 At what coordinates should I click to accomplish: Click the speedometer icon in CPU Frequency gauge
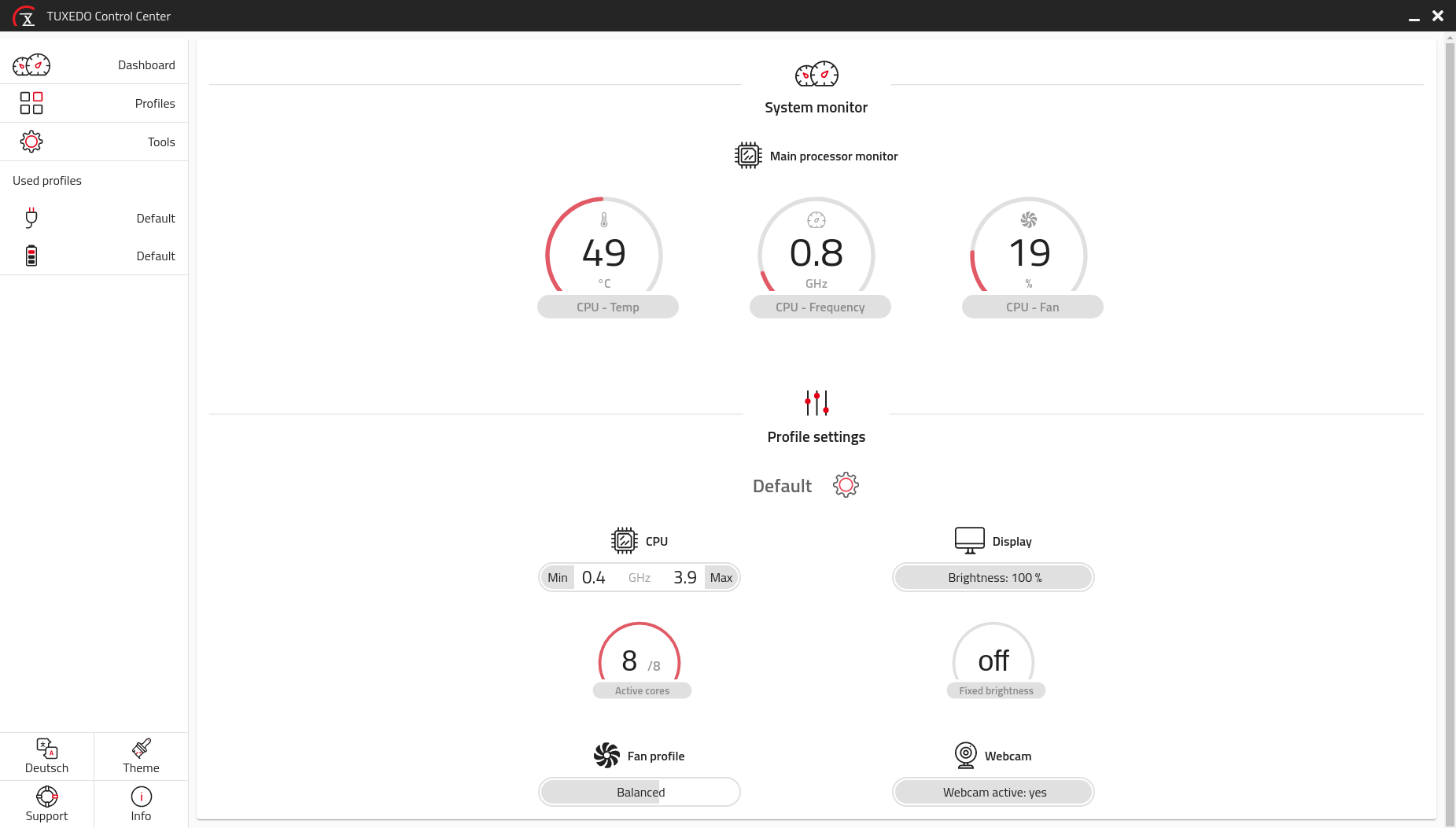816,220
